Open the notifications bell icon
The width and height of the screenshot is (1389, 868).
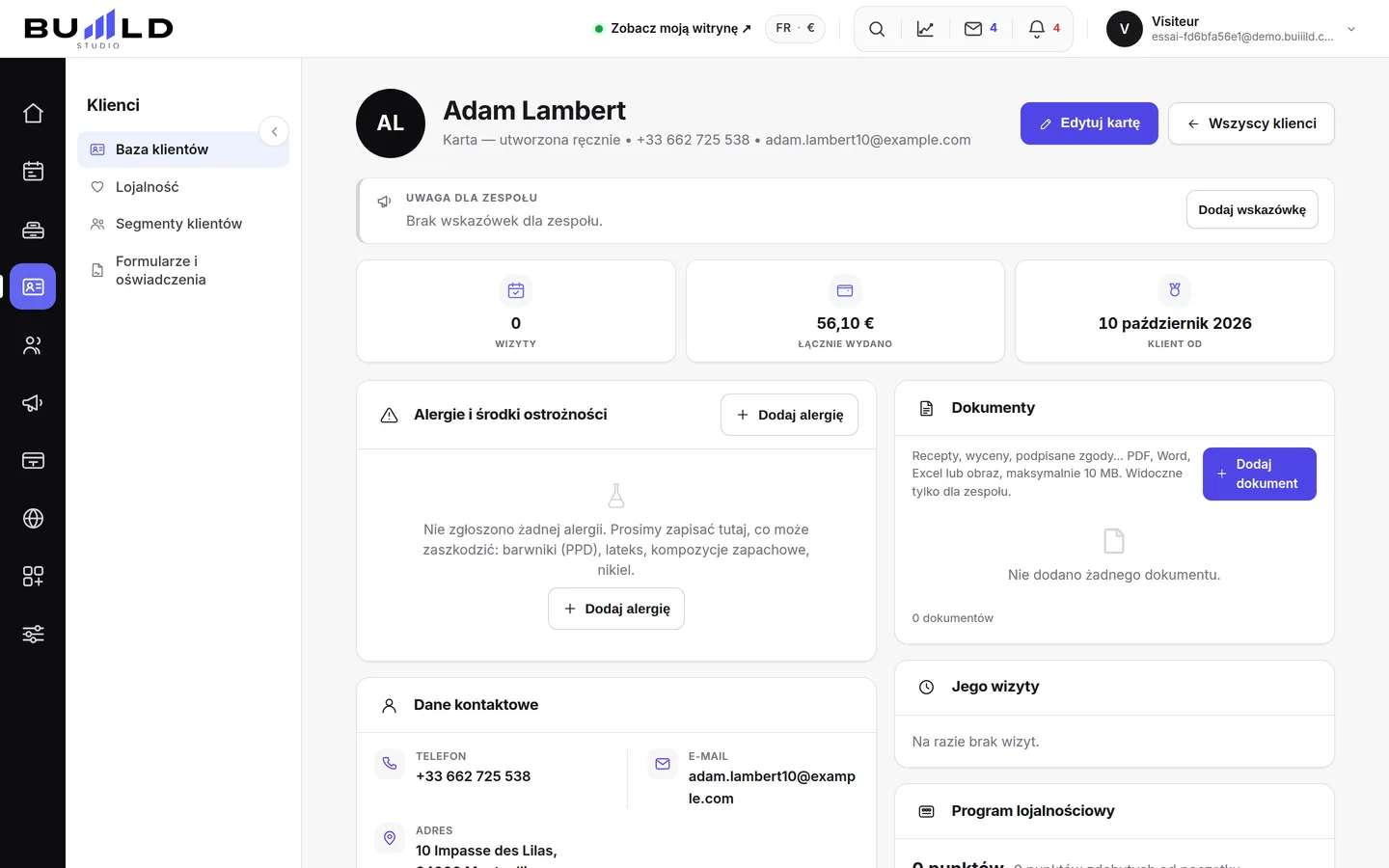[1045, 29]
